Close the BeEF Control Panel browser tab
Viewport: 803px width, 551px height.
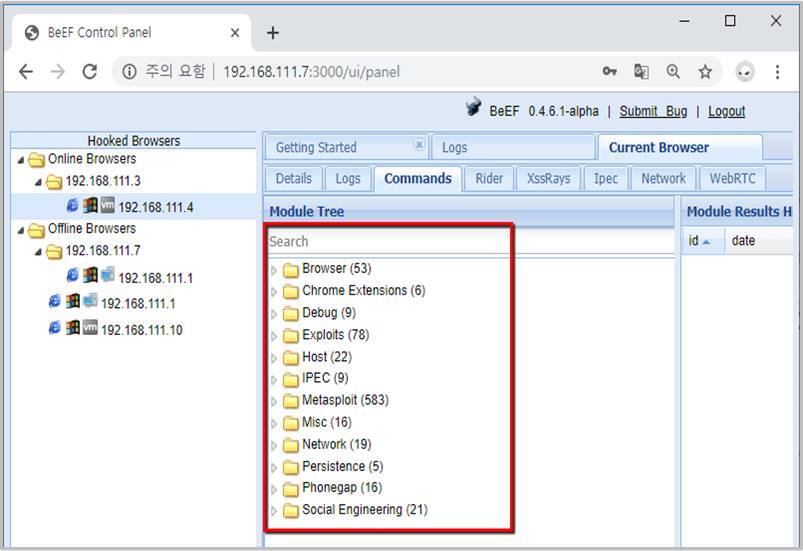pos(235,33)
